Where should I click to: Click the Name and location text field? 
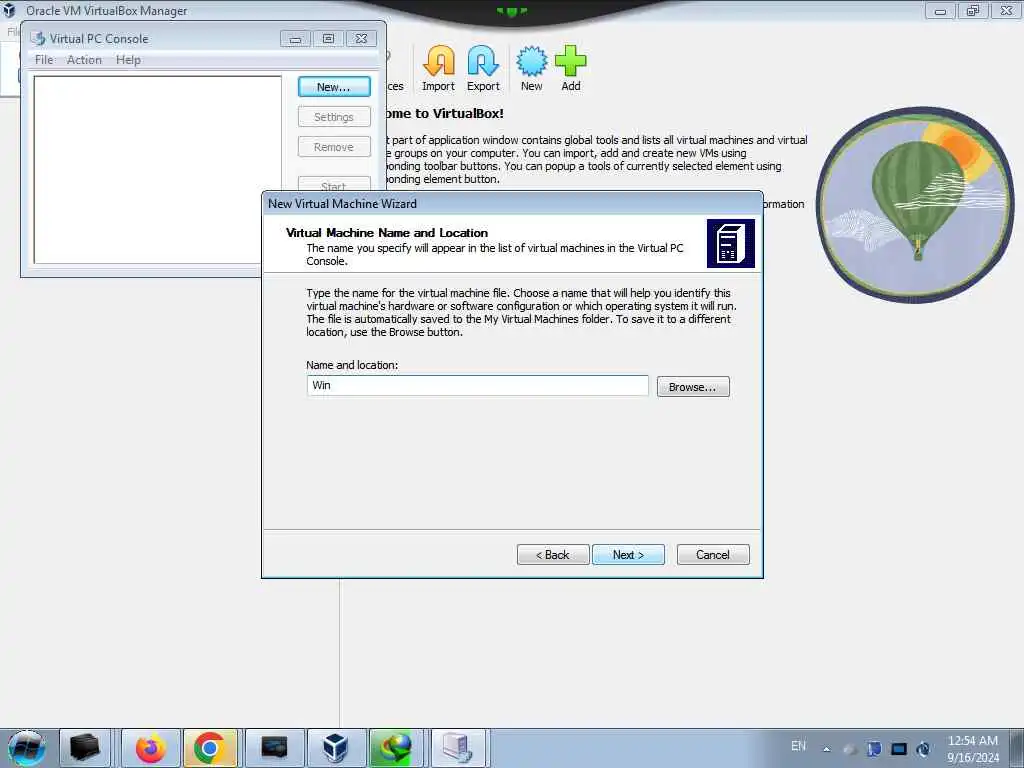click(x=477, y=385)
